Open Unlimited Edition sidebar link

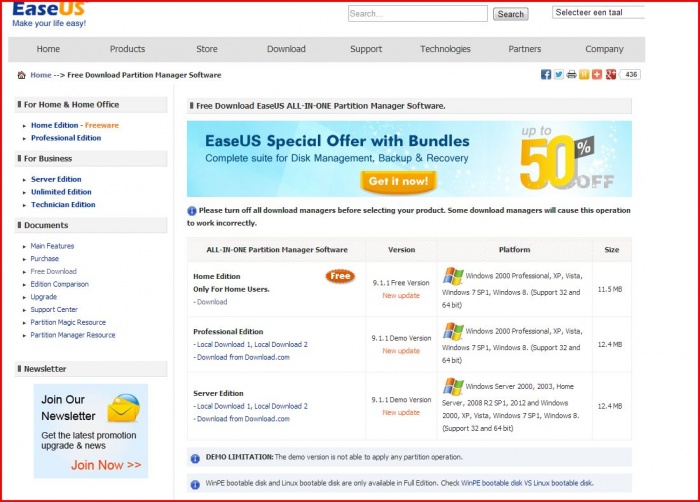click(x=61, y=192)
